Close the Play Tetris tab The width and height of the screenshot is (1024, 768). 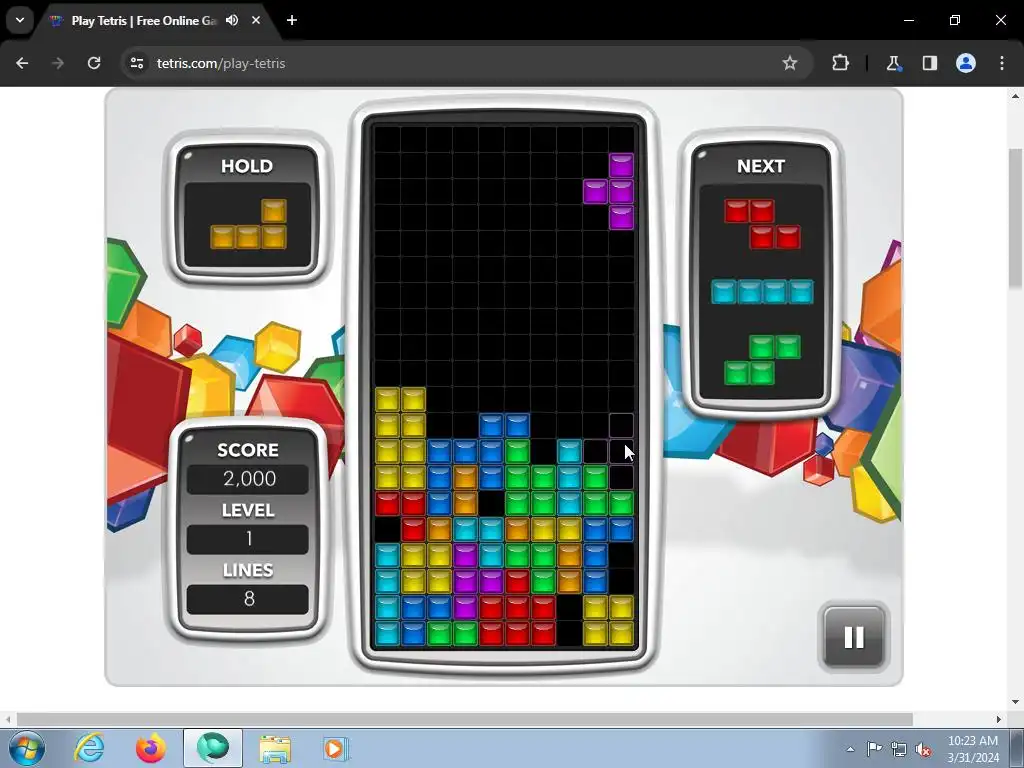tap(256, 20)
